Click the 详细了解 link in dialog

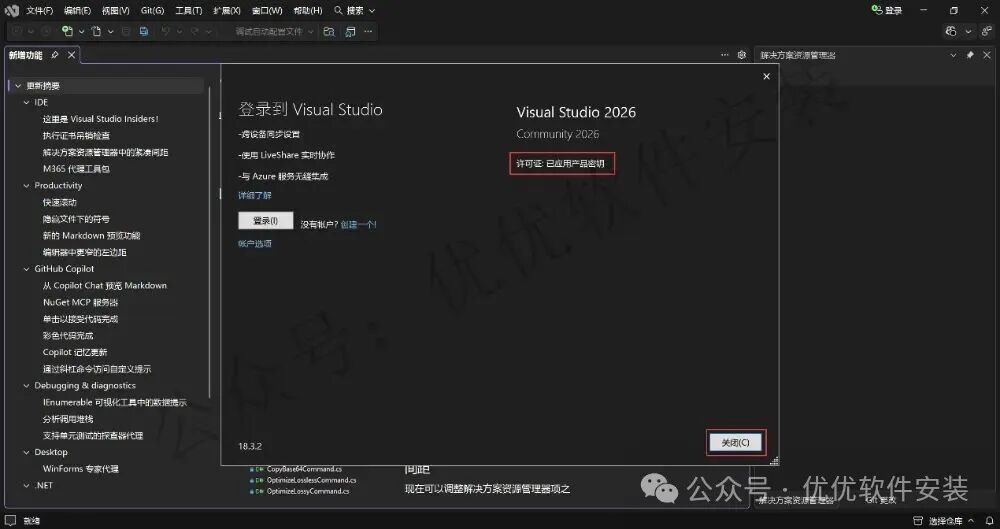(254, 195)
